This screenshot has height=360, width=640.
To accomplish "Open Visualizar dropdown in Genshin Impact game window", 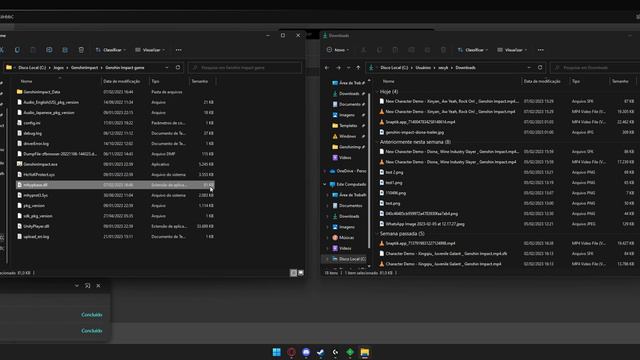I will [150, 50].
